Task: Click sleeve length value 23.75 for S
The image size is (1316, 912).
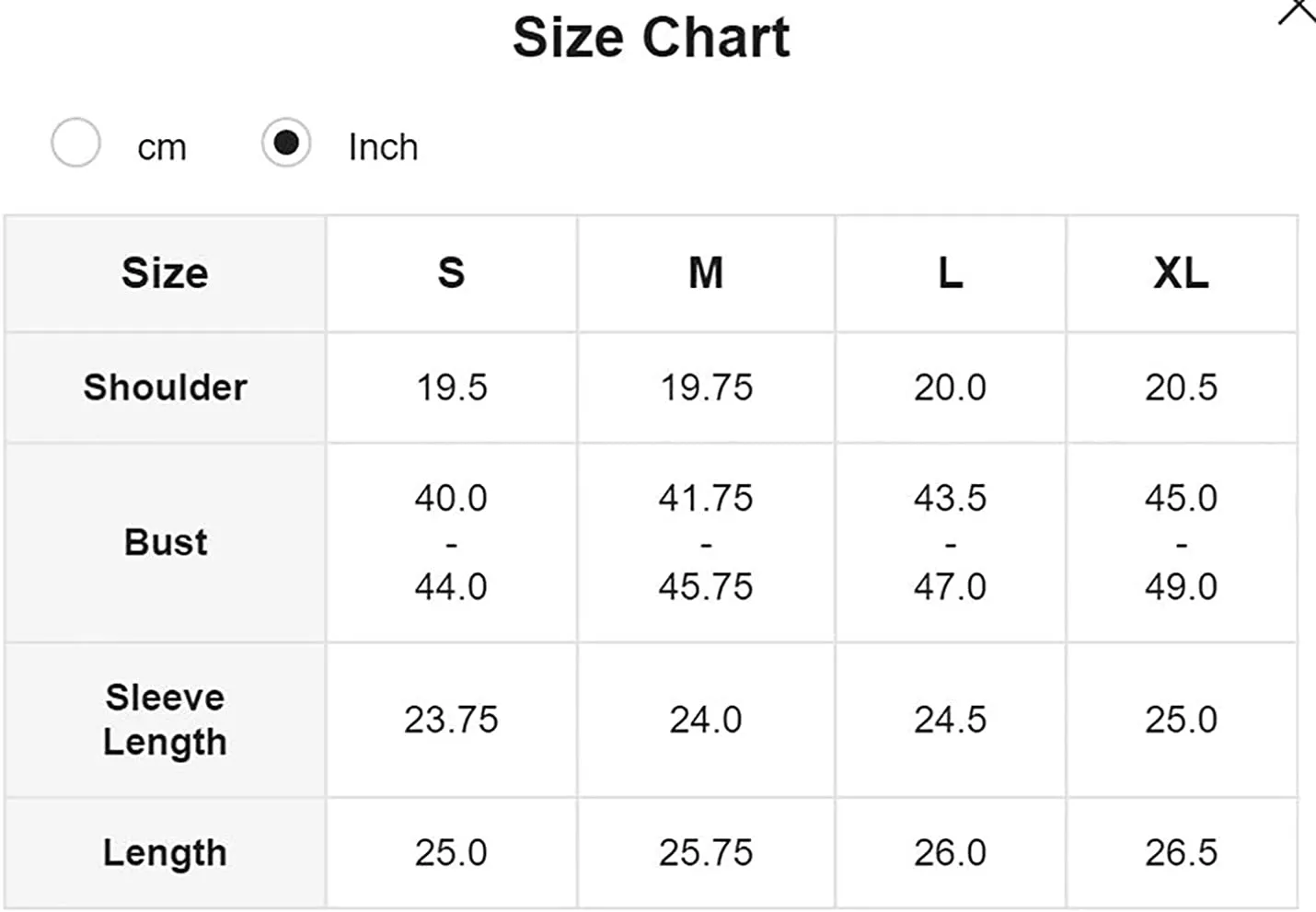Action: point(451,720)
